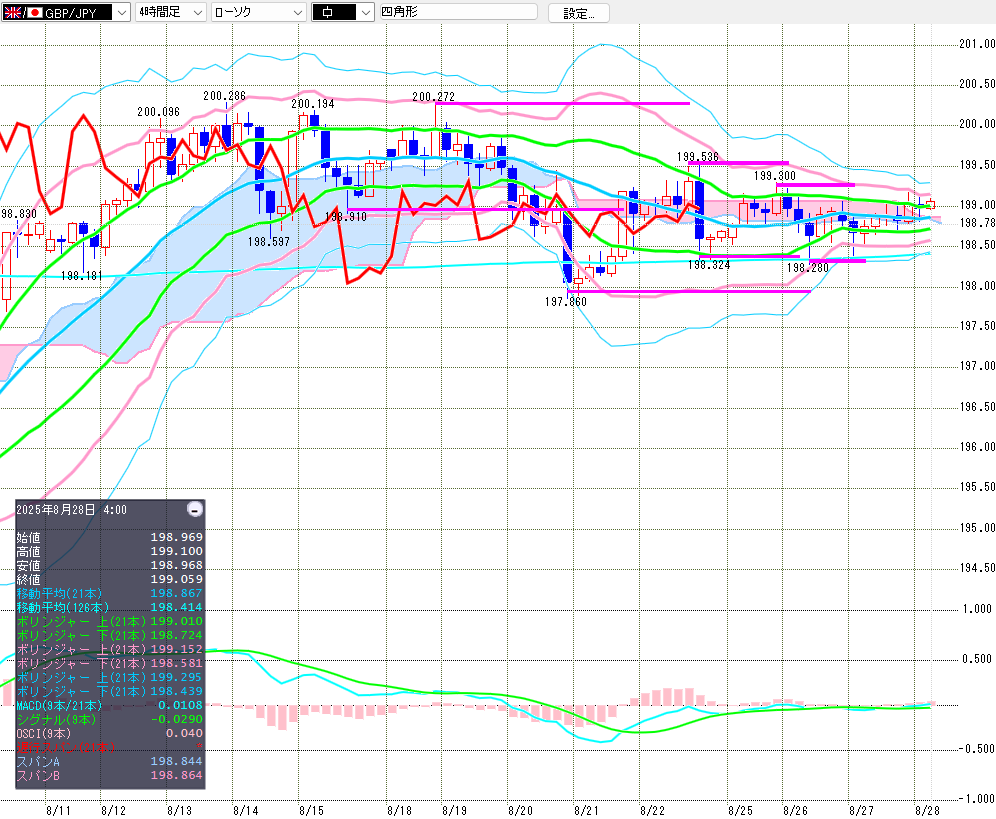Click the 198.181 price label on chart
Image resolution: width=996 pixels, height=819 pixels.
coord(81,276)
